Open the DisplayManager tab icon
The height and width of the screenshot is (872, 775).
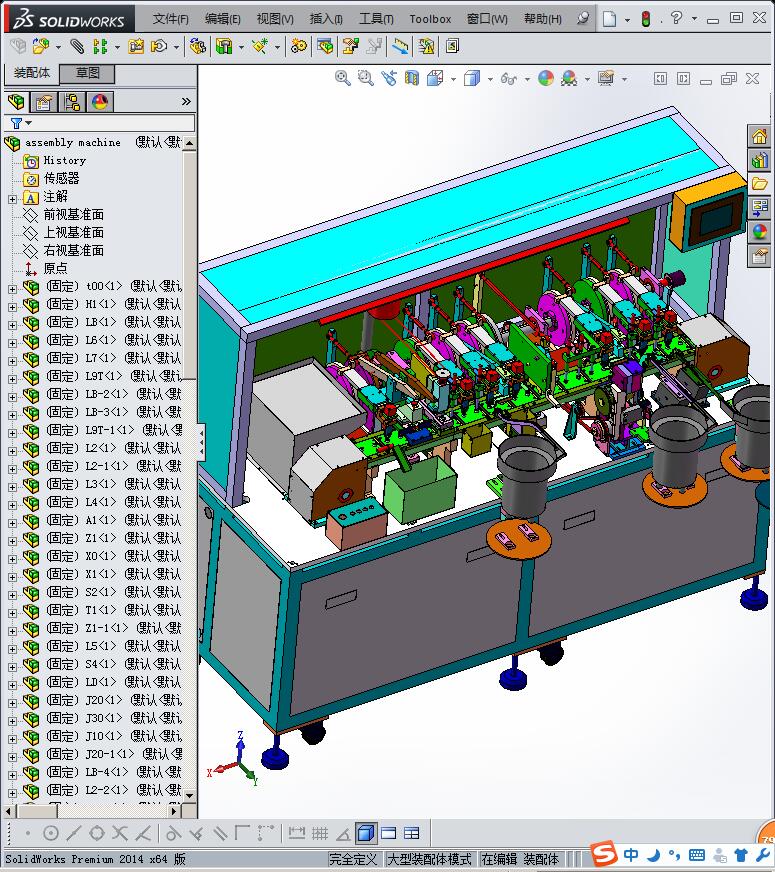pos(100,102)
